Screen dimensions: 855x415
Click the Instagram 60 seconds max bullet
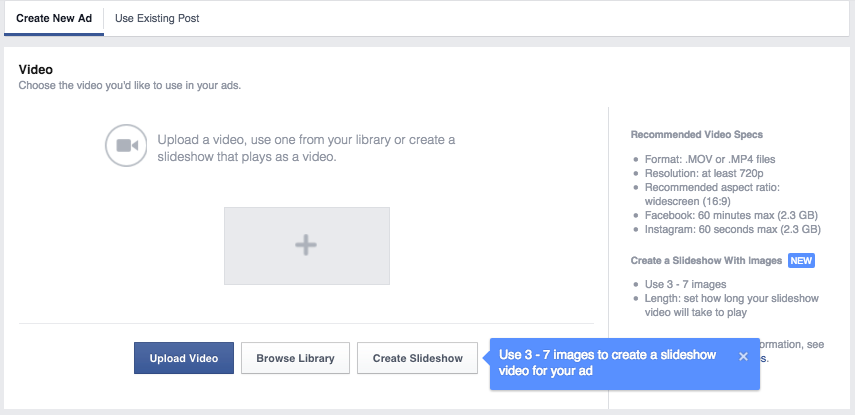[733, 229]
